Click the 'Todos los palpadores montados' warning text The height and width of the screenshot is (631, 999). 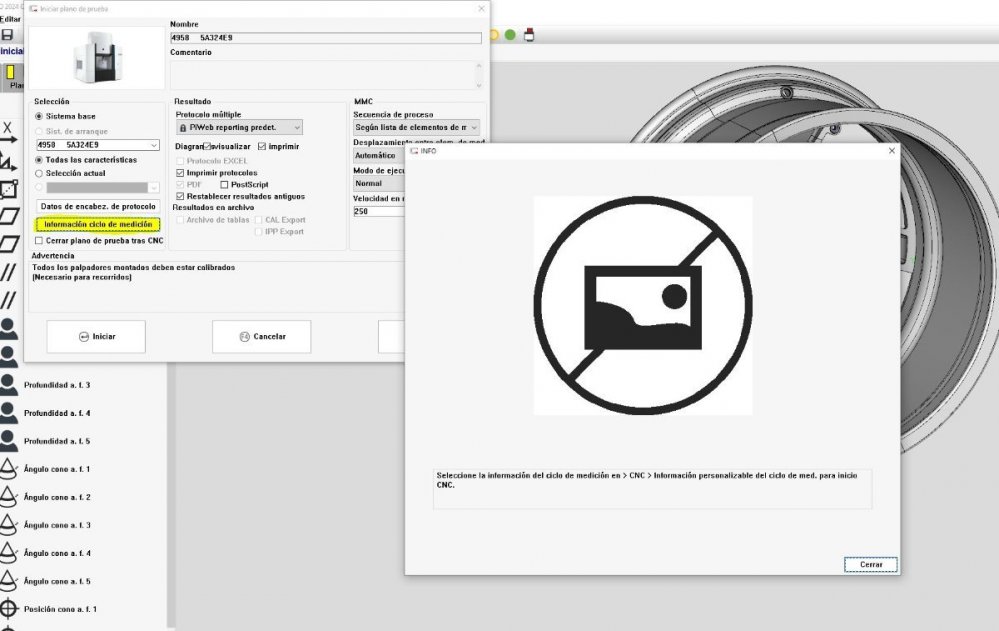point(134,272)
